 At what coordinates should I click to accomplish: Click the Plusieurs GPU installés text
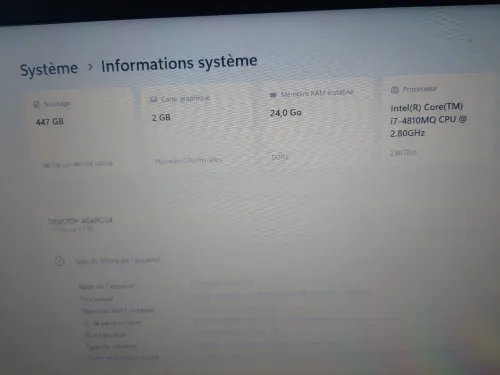click(x=188, y=161)
